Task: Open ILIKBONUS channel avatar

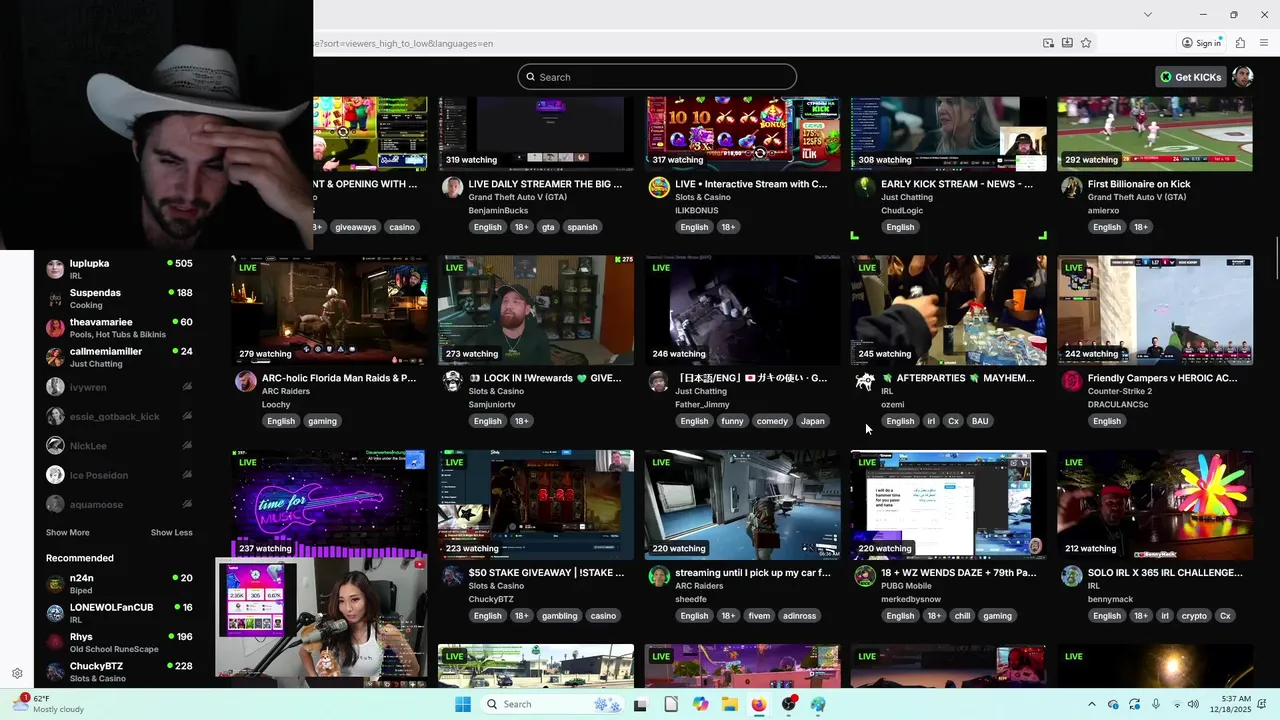Action: pyautogui.click(x=659, y=187)
